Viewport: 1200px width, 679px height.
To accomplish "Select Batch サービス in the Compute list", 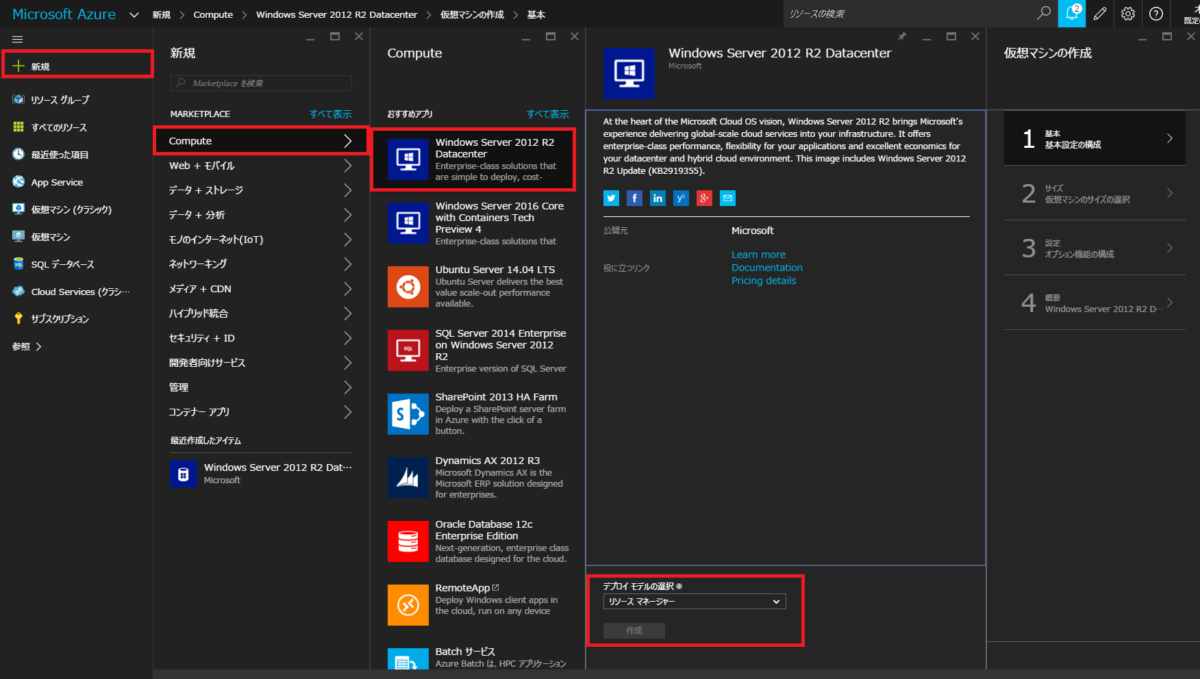I will click(x=477, y=657).
